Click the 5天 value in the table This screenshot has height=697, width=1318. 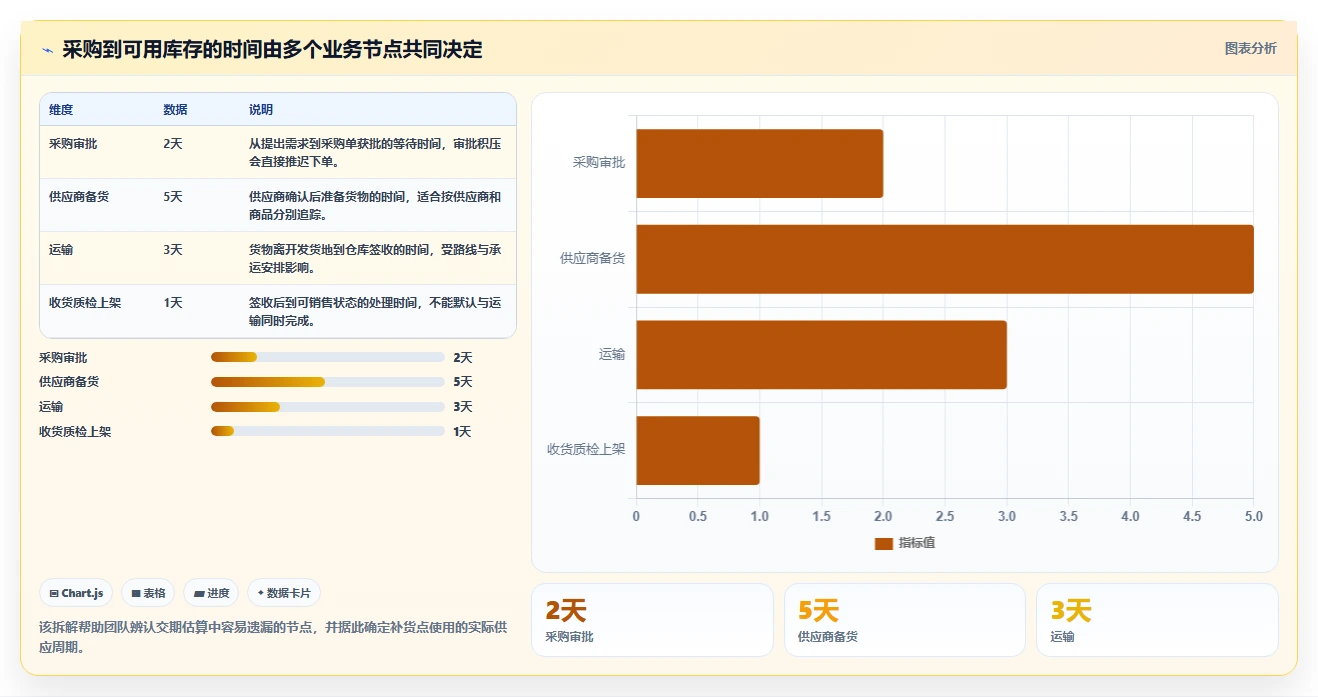[x=173, y=197]
